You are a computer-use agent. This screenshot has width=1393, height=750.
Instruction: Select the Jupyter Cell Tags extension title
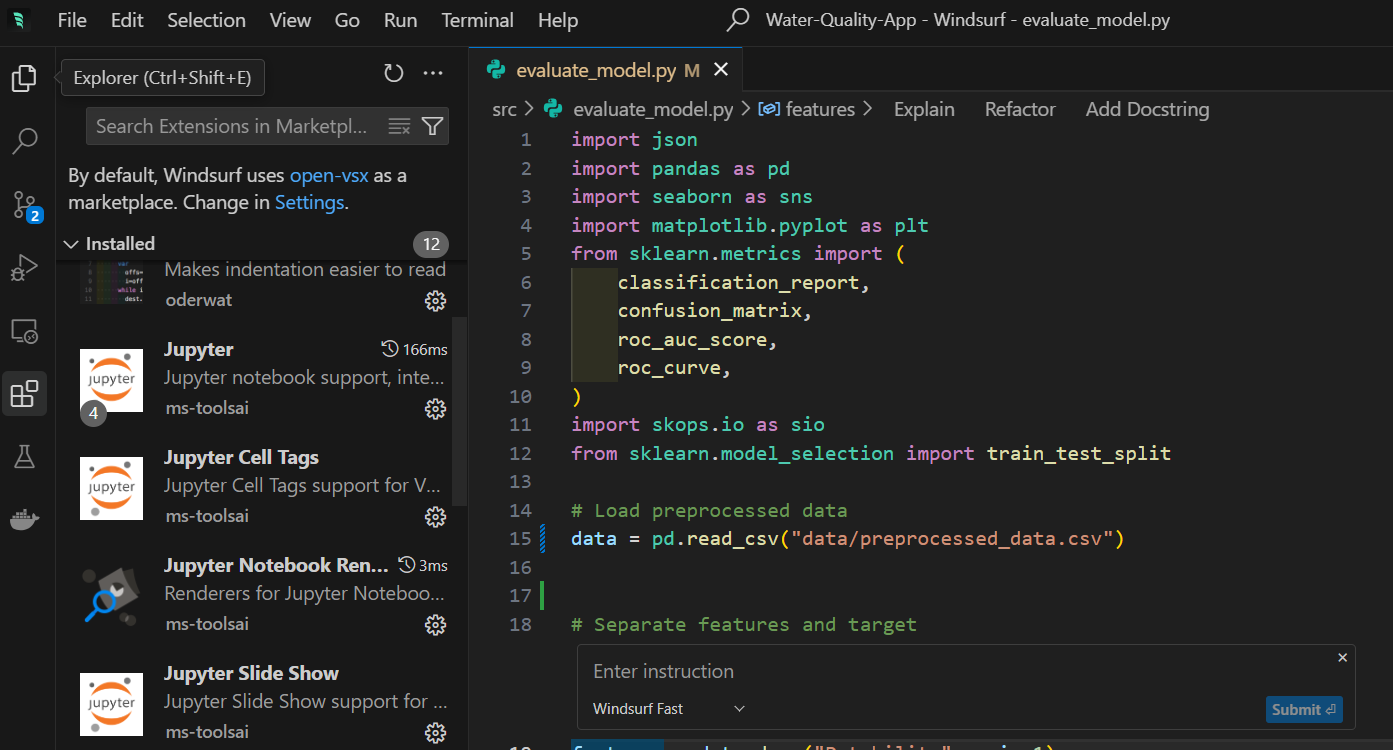point(242,457)
